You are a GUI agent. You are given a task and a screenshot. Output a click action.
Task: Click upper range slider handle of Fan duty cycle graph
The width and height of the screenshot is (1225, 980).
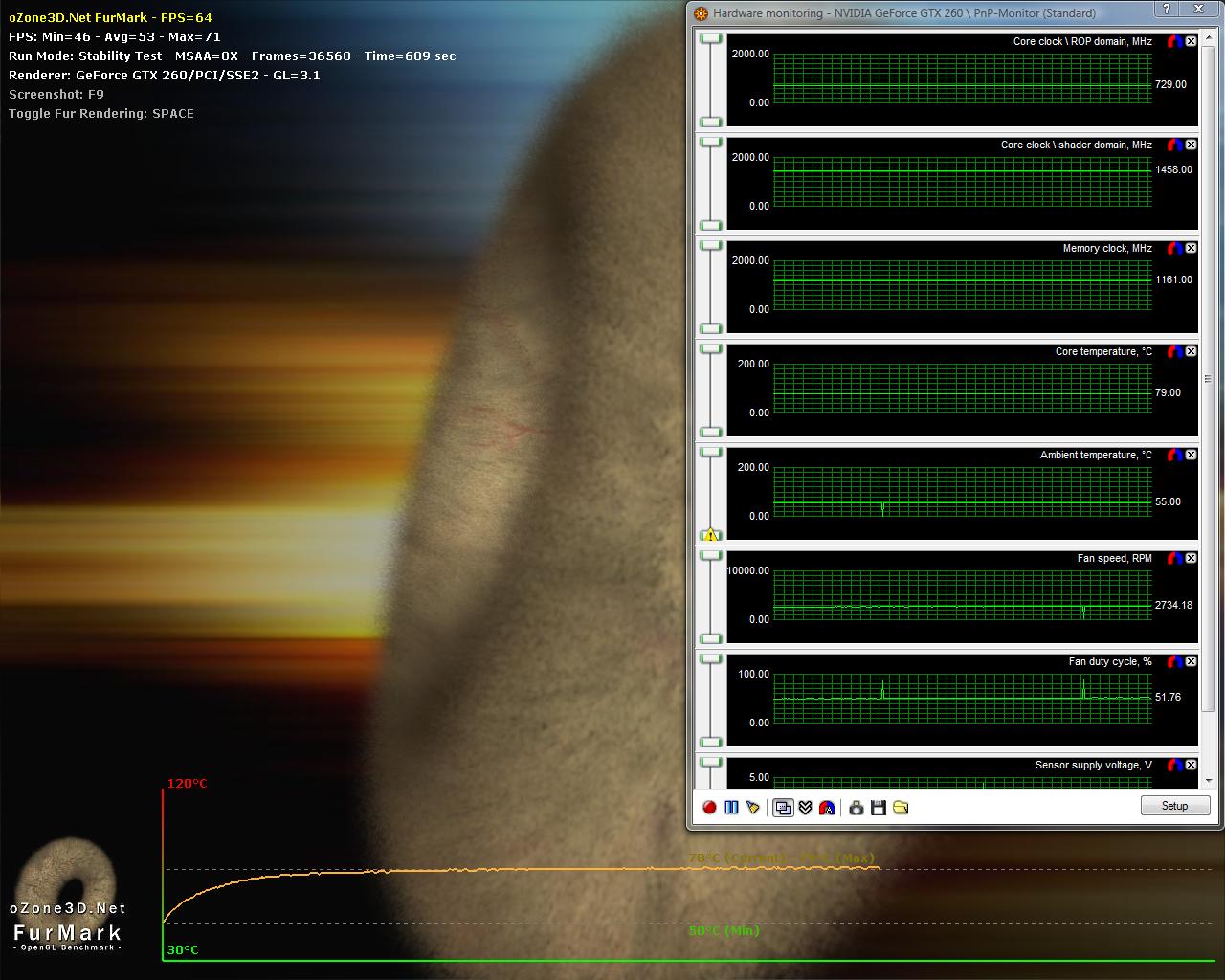coord(710,658)
